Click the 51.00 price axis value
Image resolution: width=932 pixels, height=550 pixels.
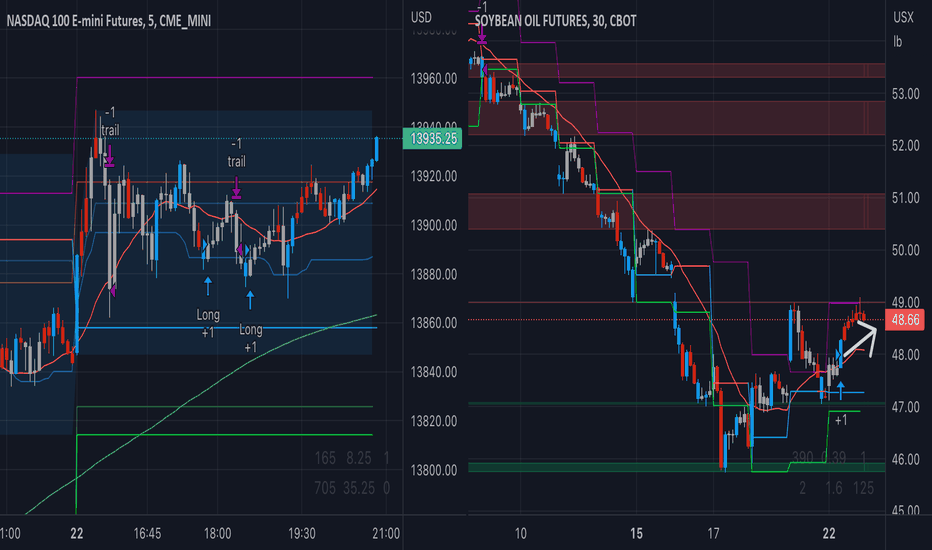(905, 197)
